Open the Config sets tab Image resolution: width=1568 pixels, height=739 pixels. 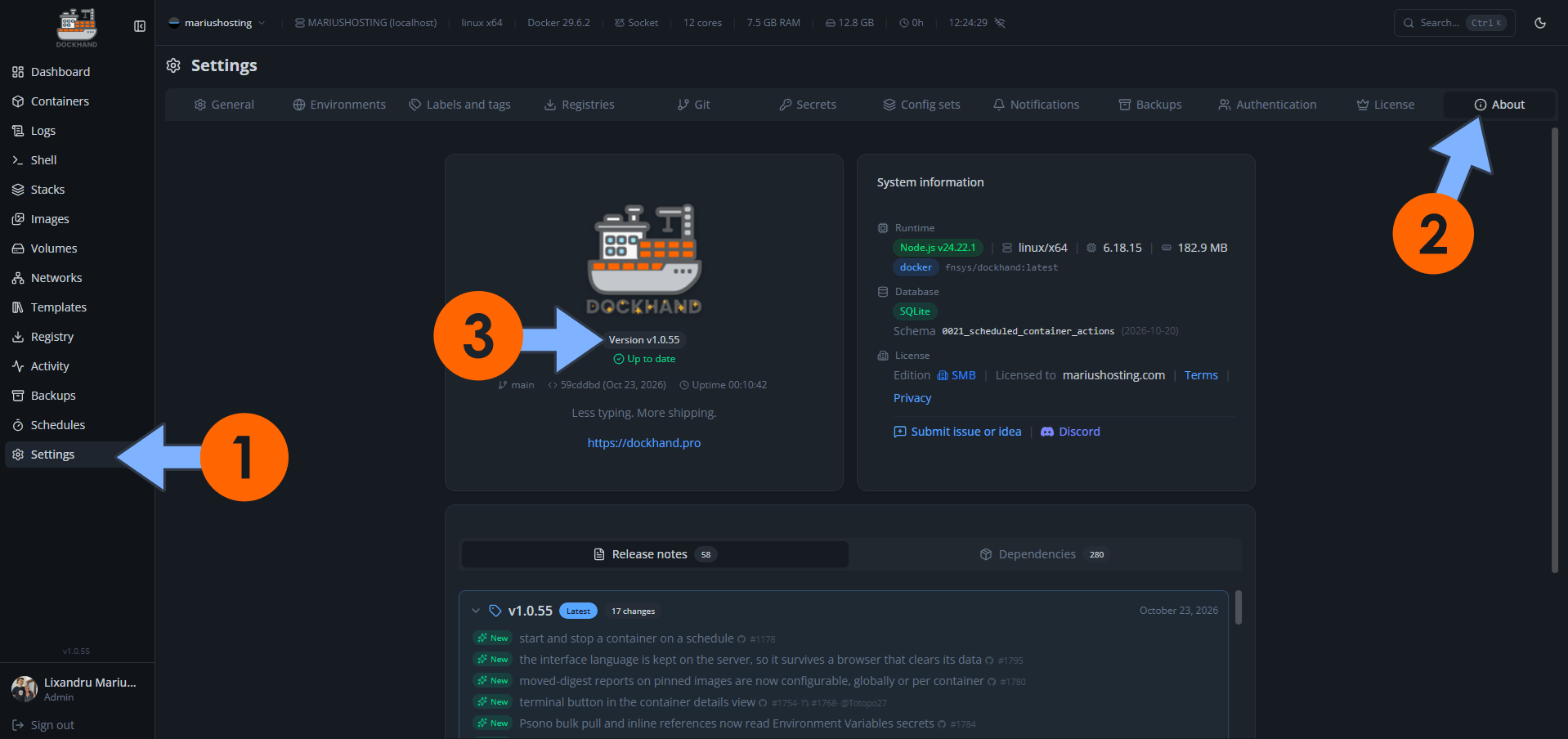click(922, 105)
